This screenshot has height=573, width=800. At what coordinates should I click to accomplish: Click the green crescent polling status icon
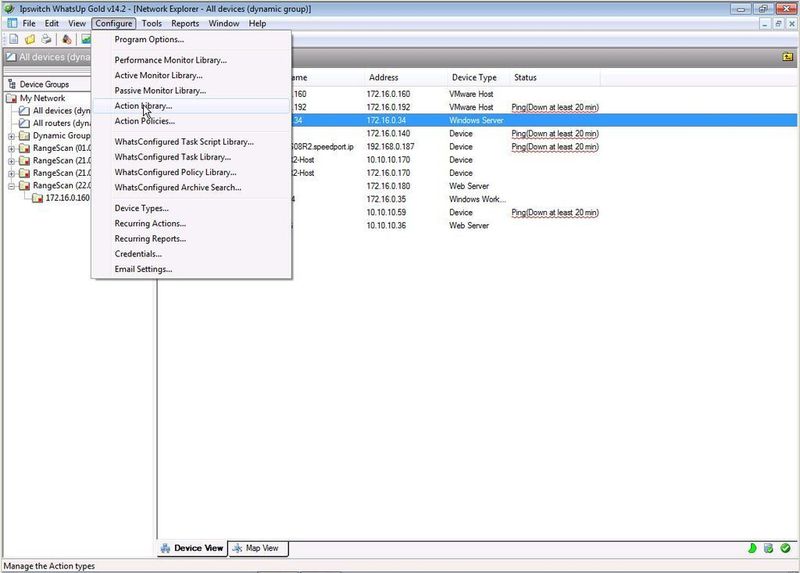pyautogui.click(x=752, y=549)
